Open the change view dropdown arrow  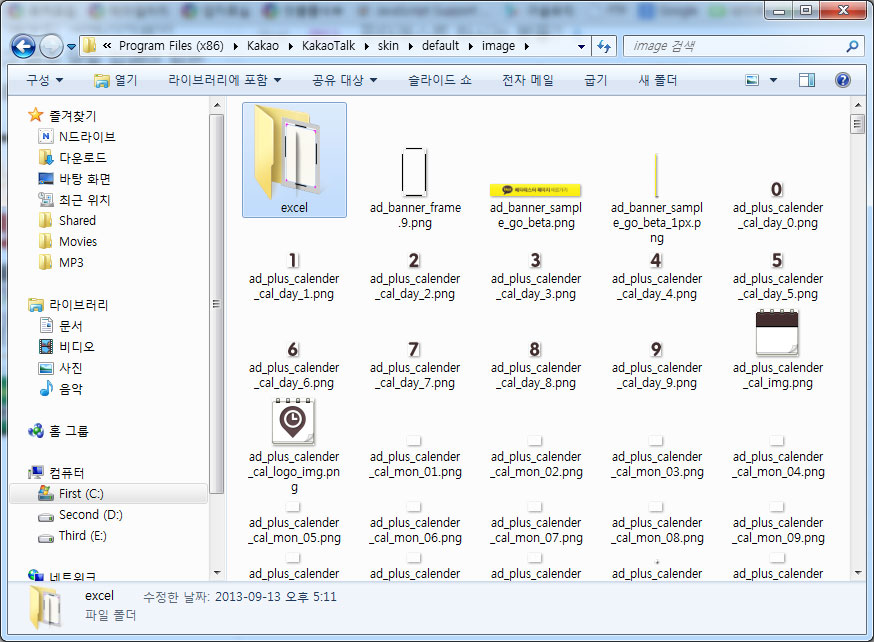(774, 80)
